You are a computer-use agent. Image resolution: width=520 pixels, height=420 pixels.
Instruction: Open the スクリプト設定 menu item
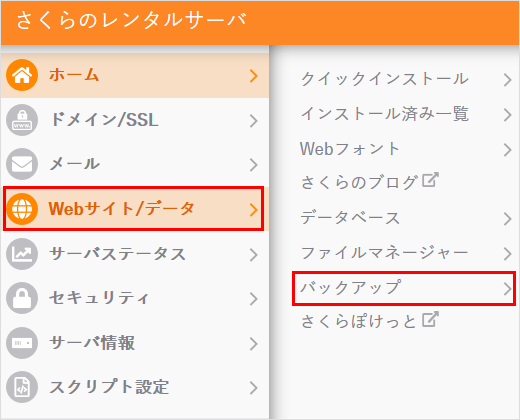click(x=135, y=387)
